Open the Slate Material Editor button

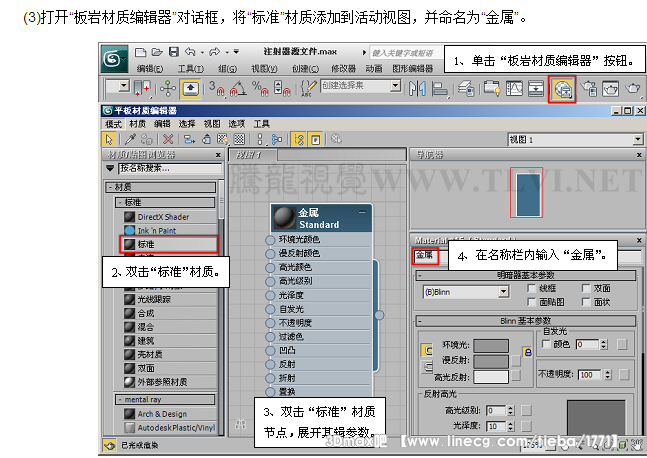tap(562, 89)
